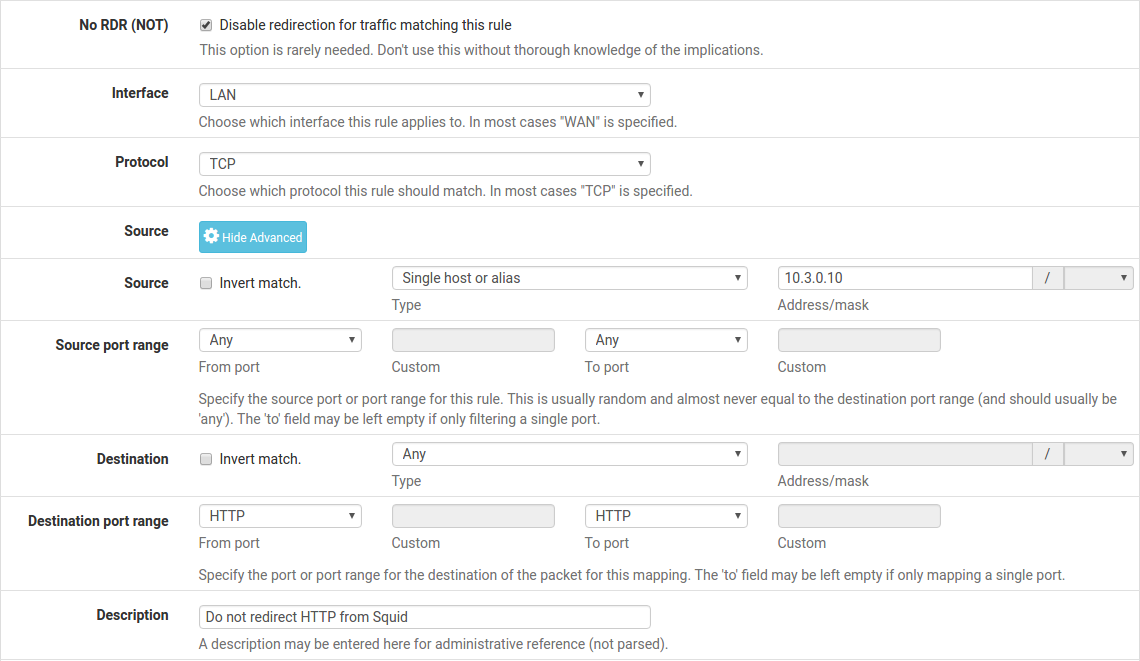Open the Protocol dropdown showing TCP
1140x661 pixels.
tap(424, 164)
